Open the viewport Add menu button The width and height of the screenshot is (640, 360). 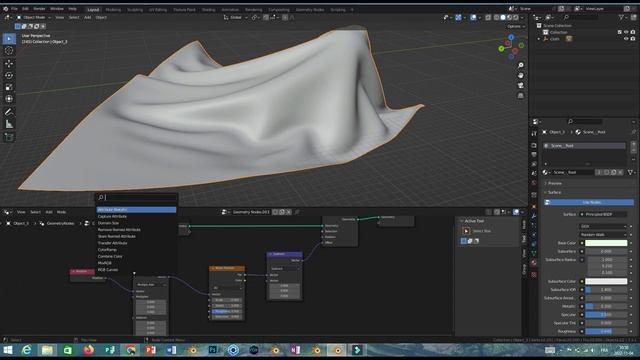(88, 18)
